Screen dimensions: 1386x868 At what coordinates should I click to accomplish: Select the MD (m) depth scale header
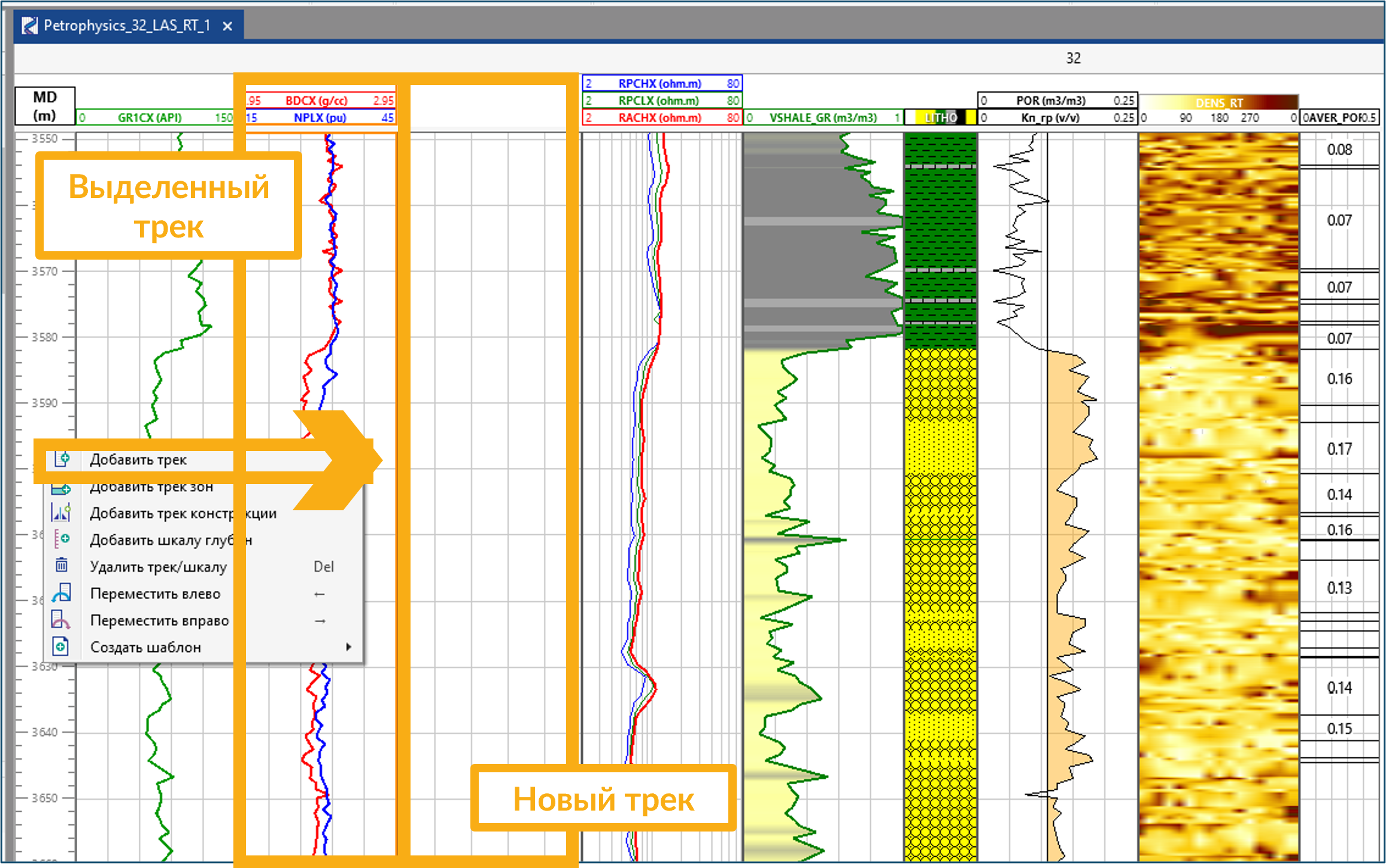pos(45,106)
